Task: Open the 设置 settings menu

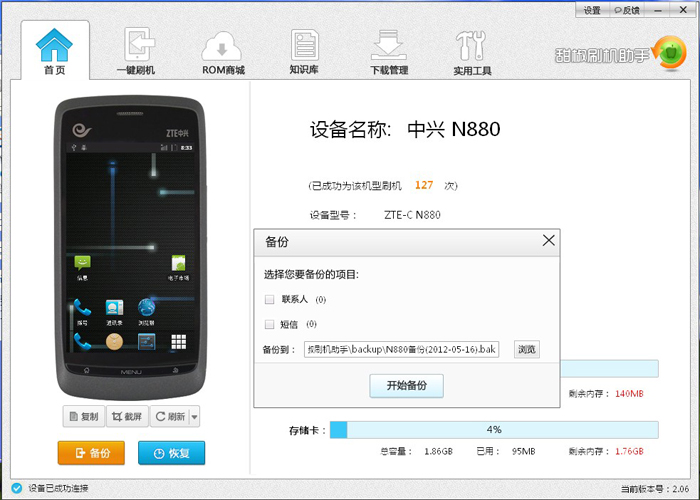Action: (592, 10)
